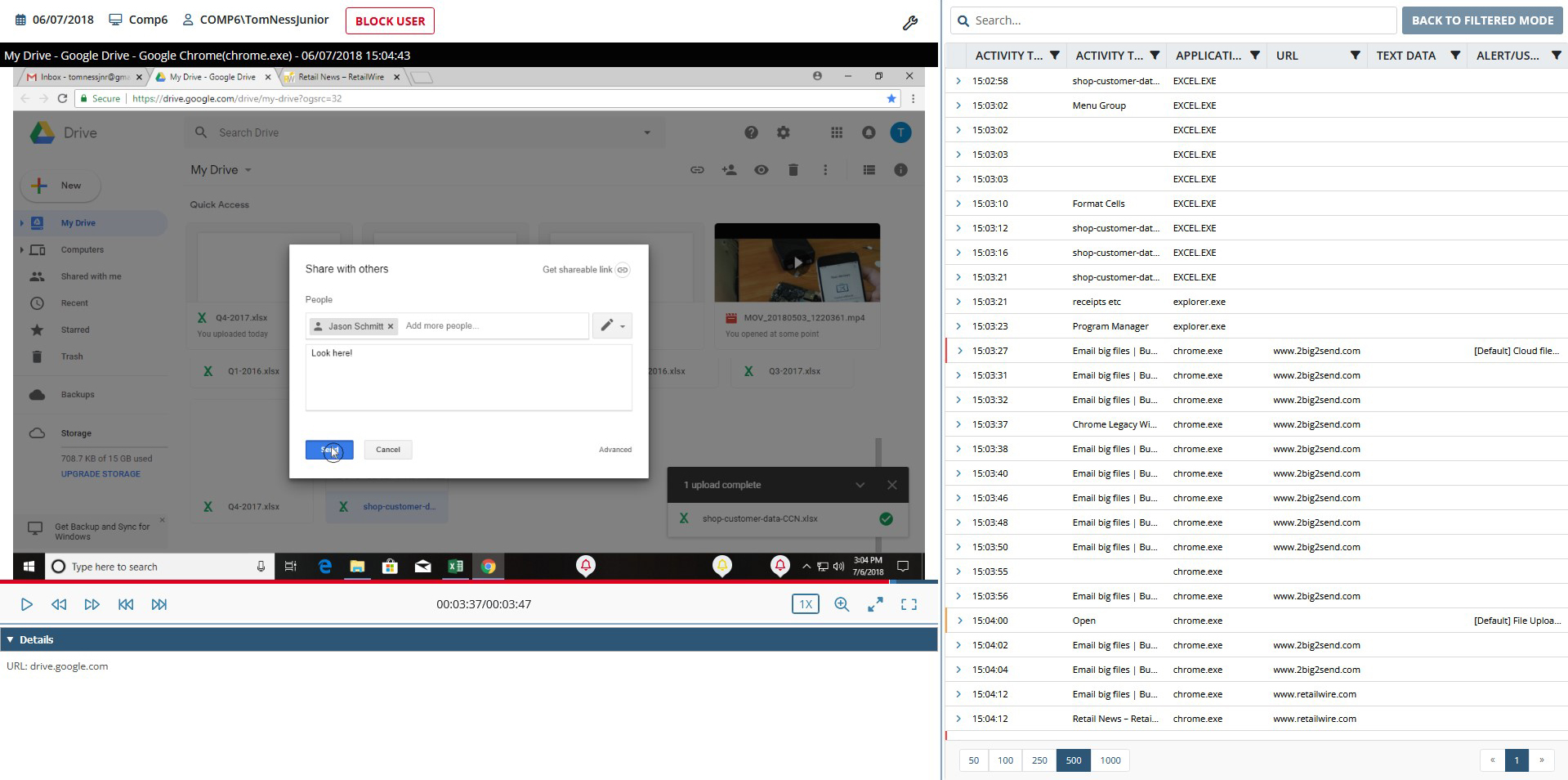The height and width of the screenshot is (780, 1568).
Task: Go to page 1 in pagination
Action: pyautogui.click(x=1517, y=760)
